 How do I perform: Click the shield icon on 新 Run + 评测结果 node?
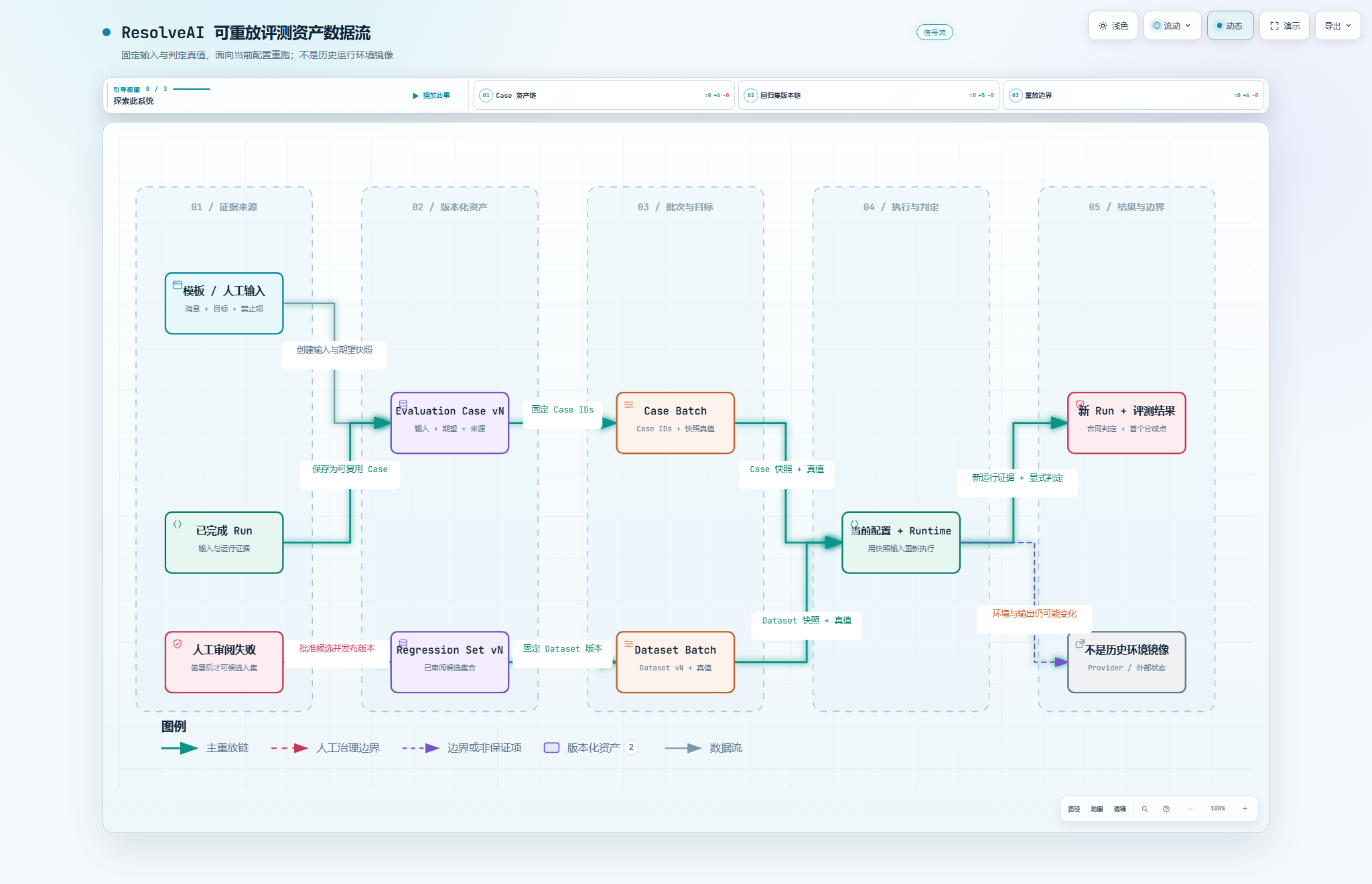click(x=1081, y=404)
